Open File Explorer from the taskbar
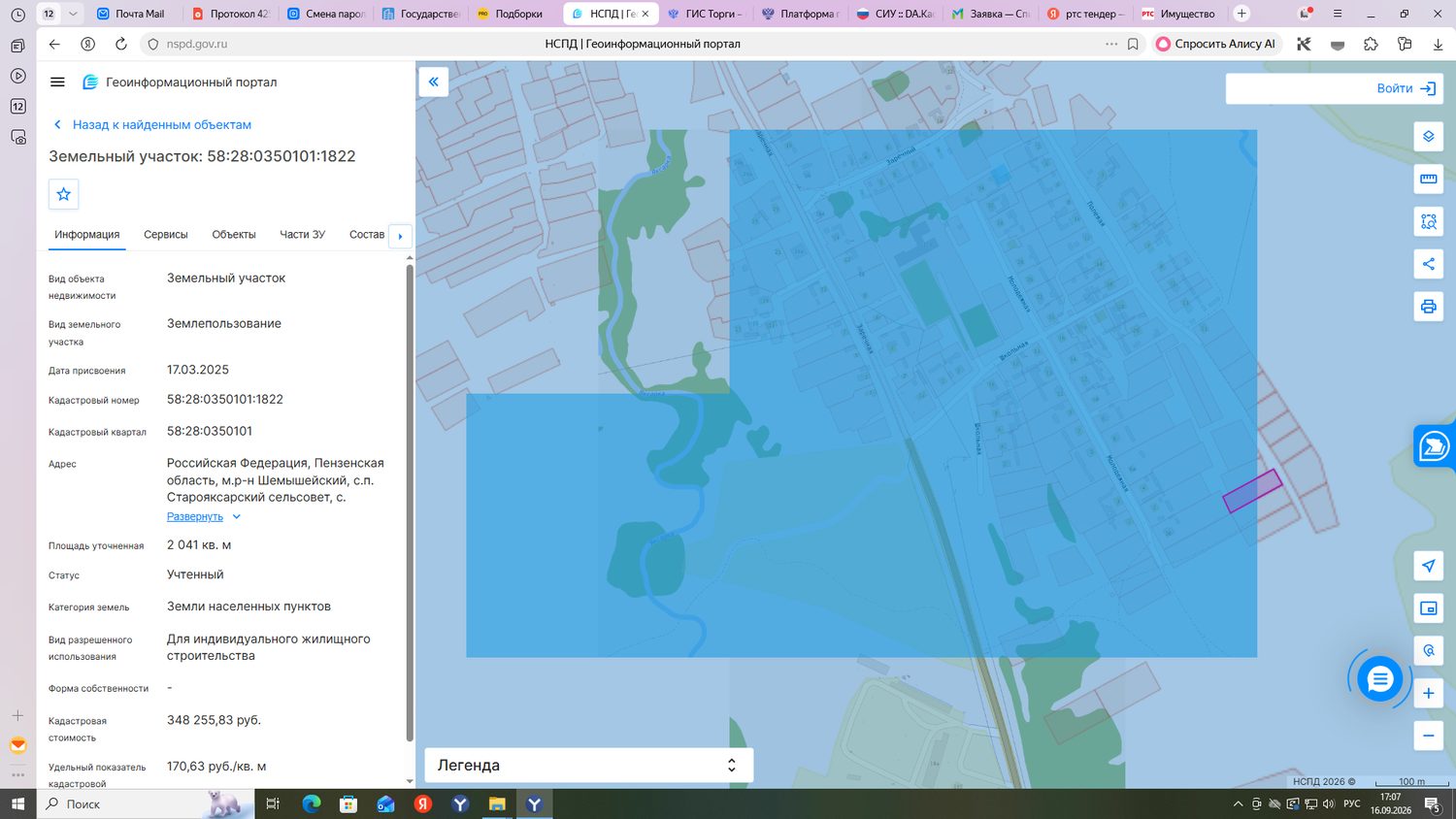This screenshot has height=819, width=1456. (x=497, y=804)
